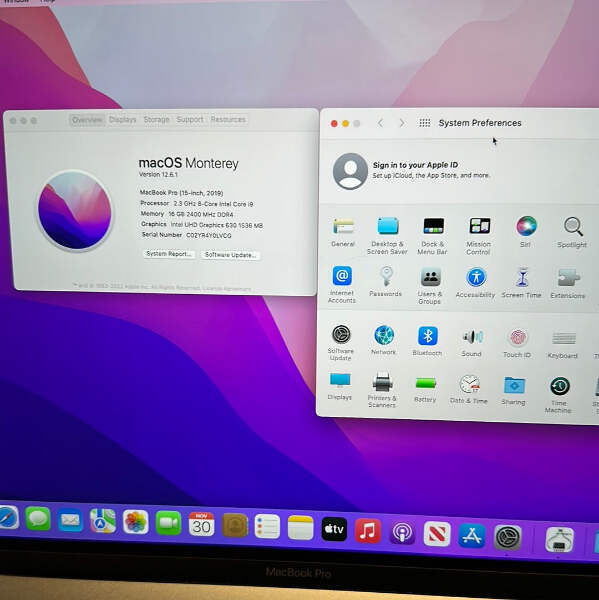This screenshot has height=600, width=599.
Task: Switch to the Storage tab
Action: [157, 120]
